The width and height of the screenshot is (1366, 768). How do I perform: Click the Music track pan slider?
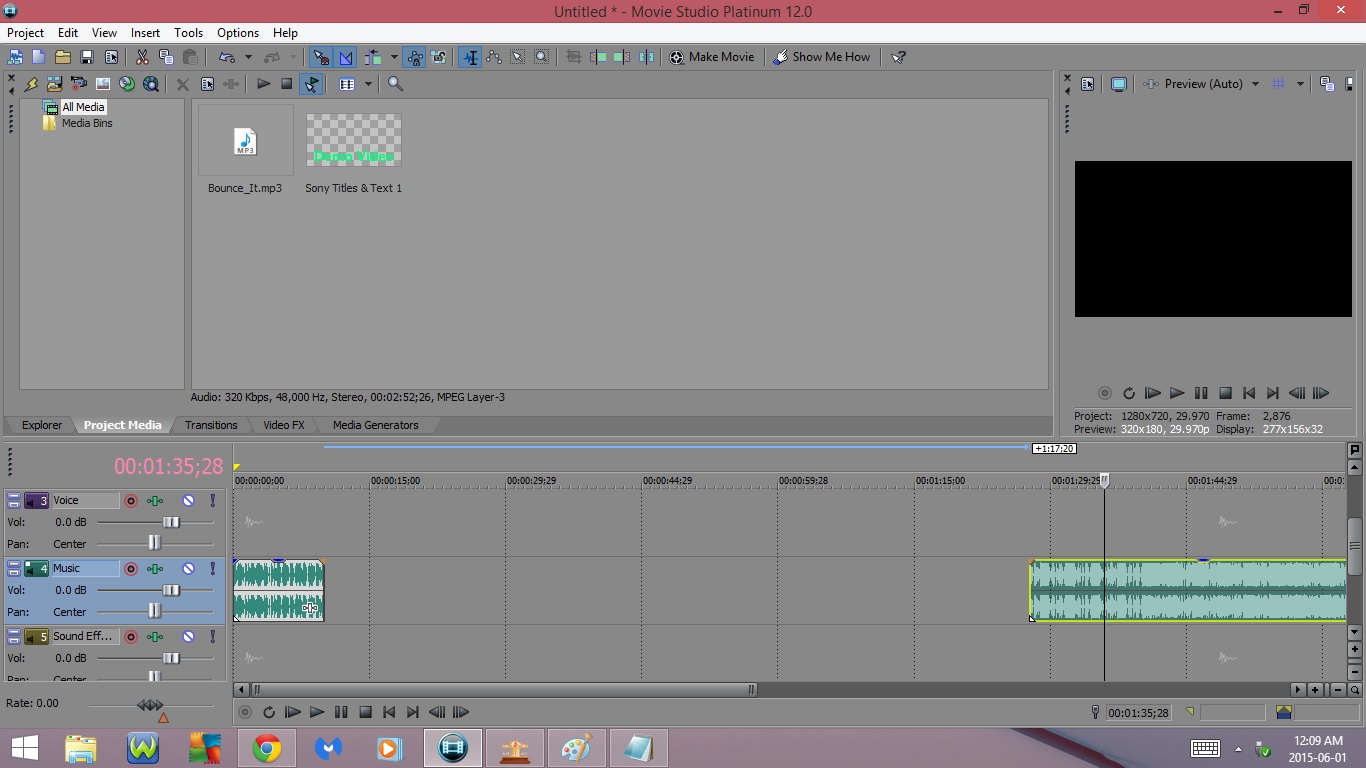pos(154,611)
